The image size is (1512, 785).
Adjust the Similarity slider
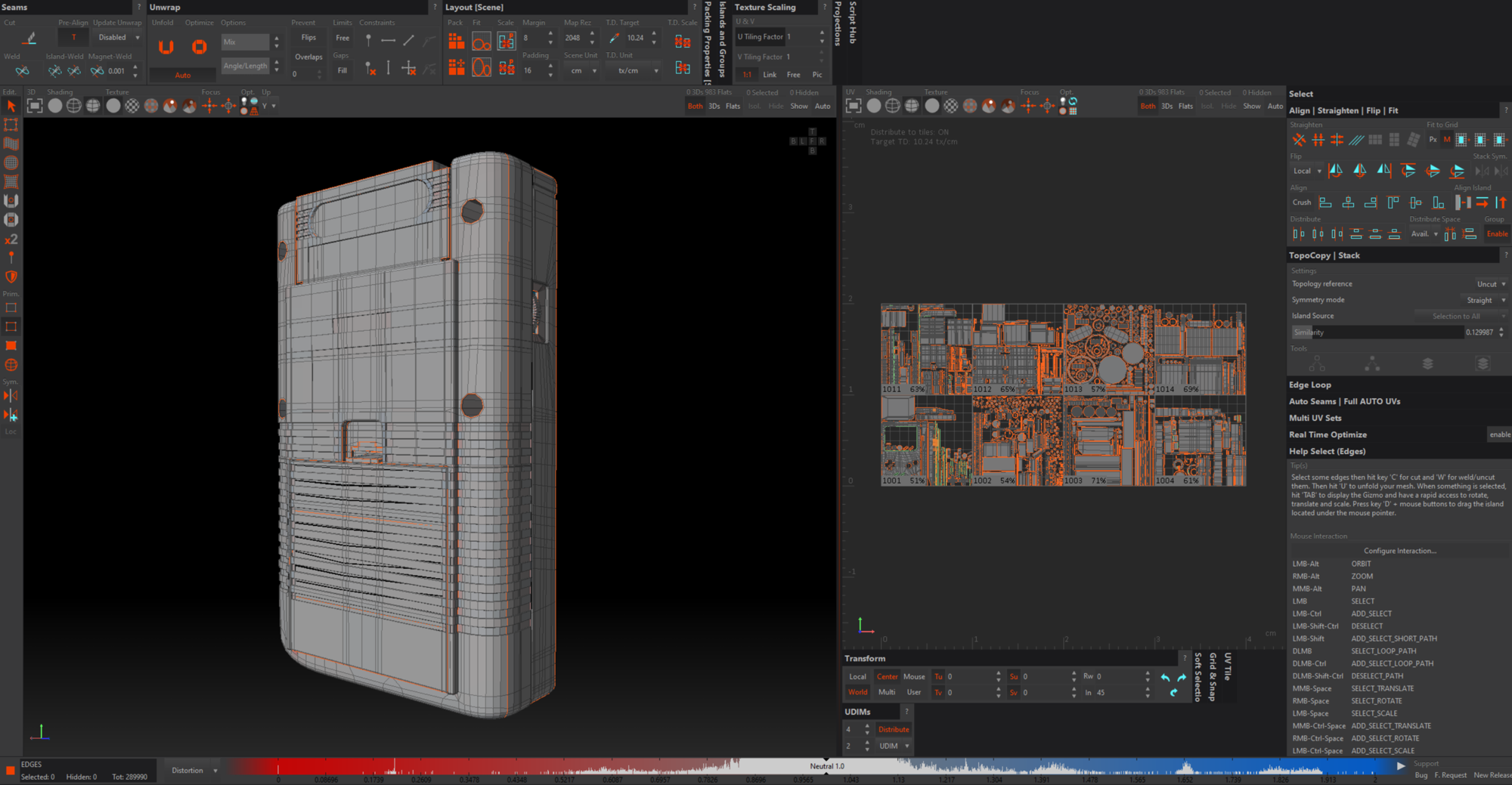(1377, 332)
